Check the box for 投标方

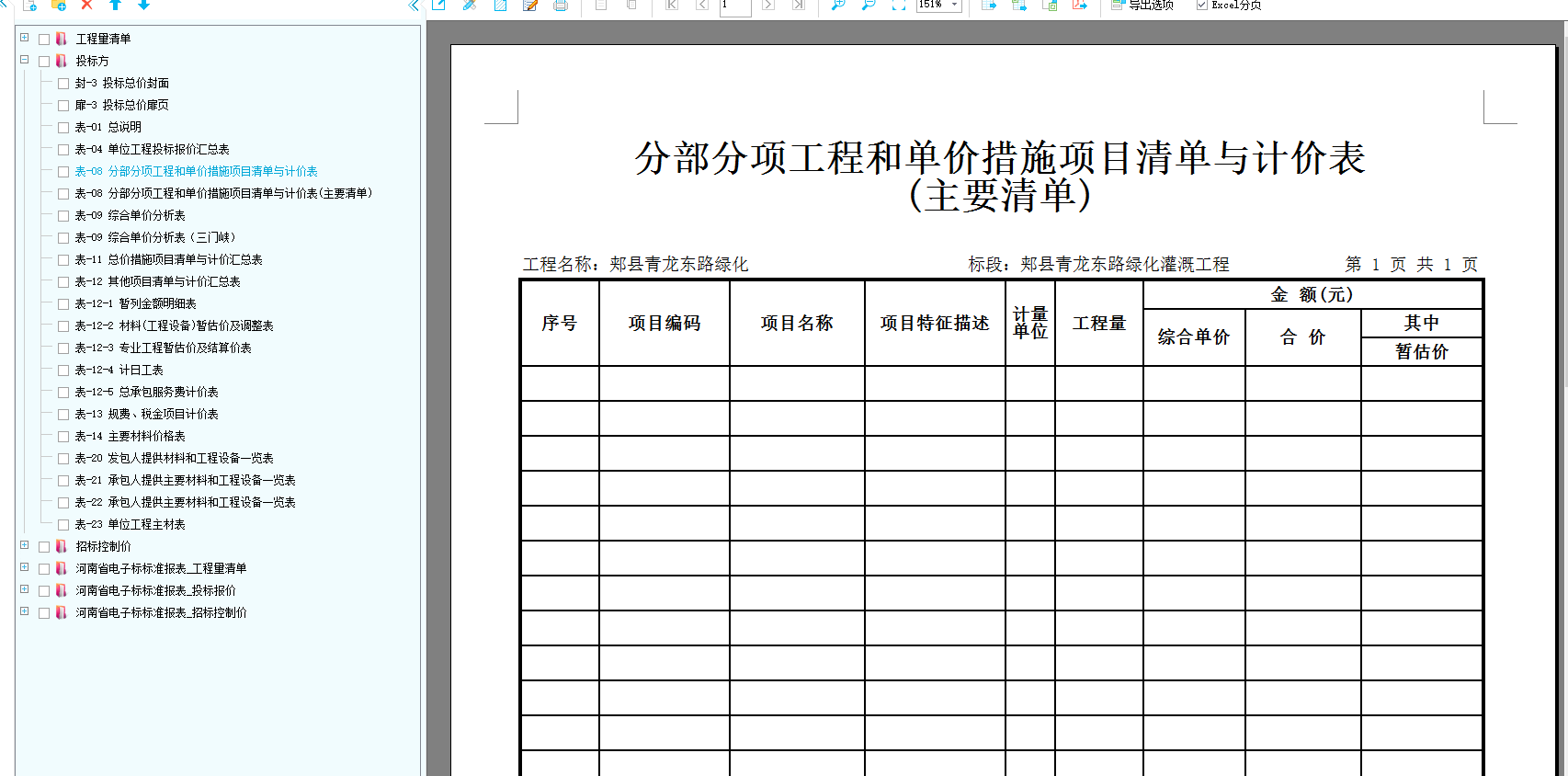coord(44,62)
